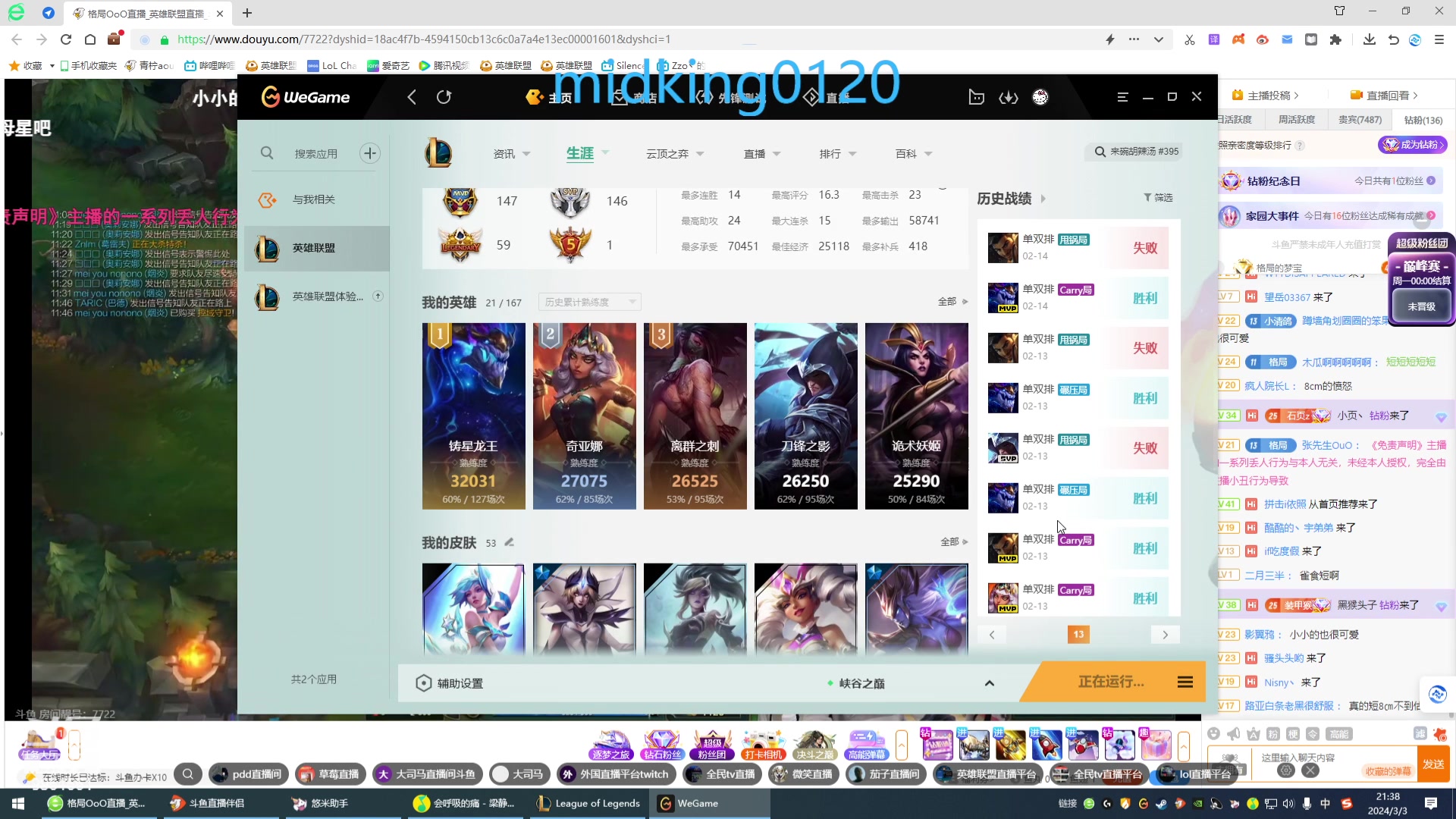
Task: Switch to the 贵宾(7487) tab
Action: [x=1360, y=120]
